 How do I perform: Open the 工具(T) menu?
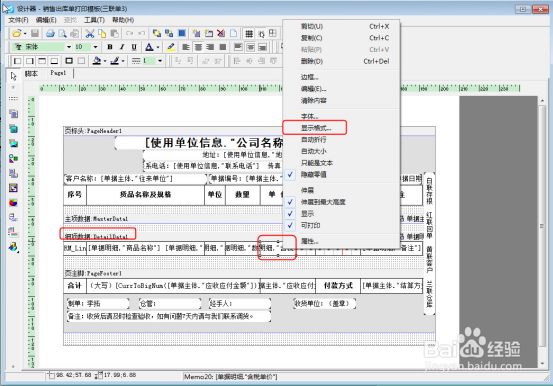[x=94, y=20]
